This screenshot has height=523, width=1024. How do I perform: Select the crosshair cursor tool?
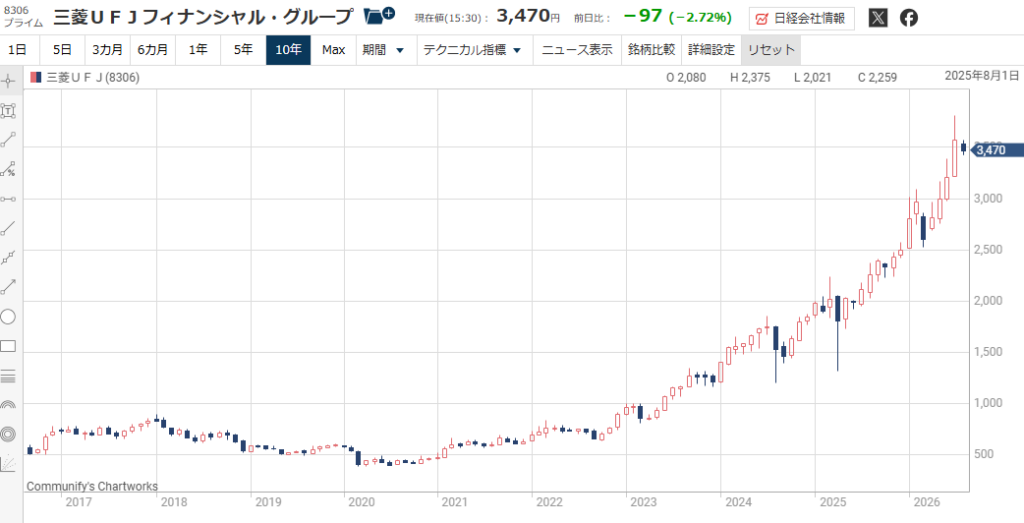point(8,82)
